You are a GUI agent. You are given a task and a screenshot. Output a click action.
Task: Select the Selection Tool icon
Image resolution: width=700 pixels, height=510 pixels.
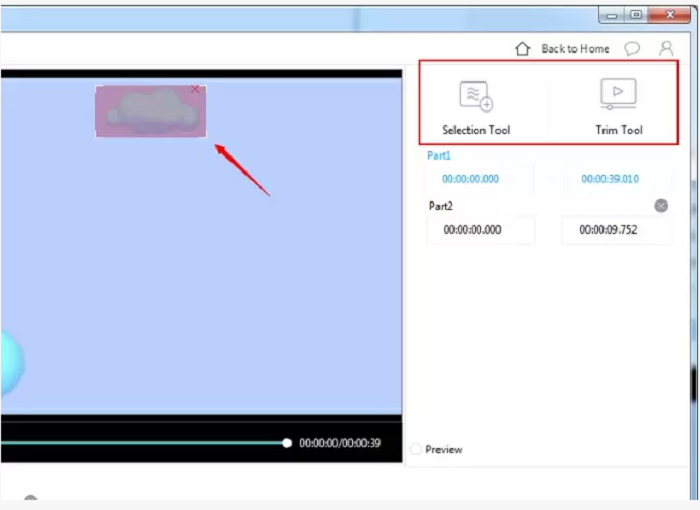click(476, 96)
